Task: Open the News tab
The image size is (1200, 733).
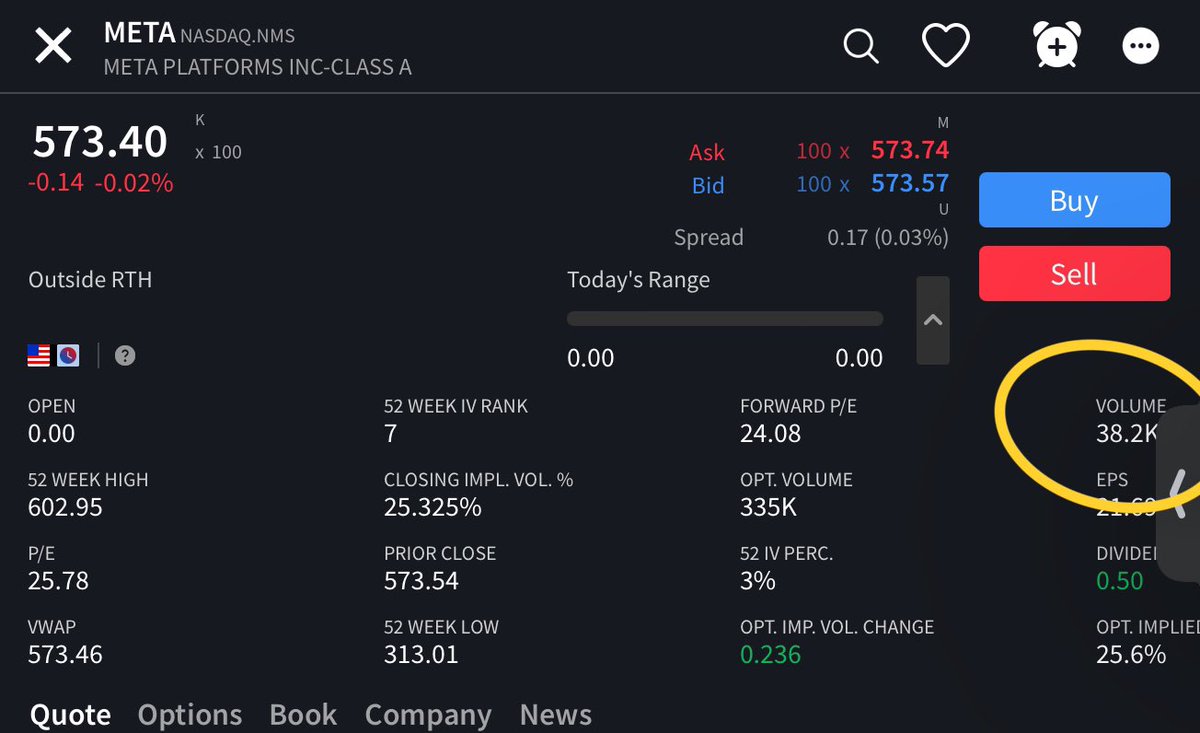Action: (556, 714)
